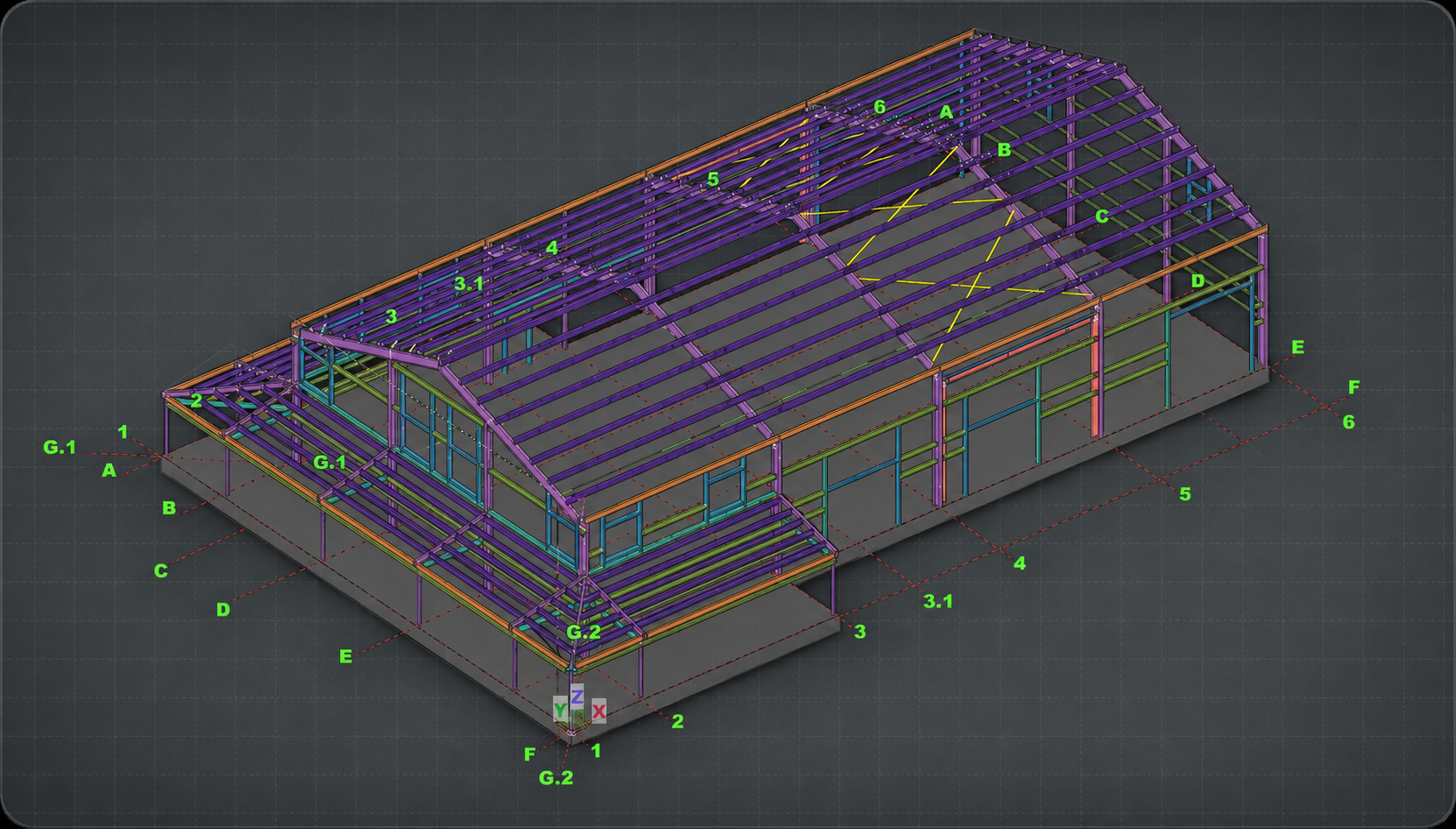Select ground grid label E after D

(346, 656)
